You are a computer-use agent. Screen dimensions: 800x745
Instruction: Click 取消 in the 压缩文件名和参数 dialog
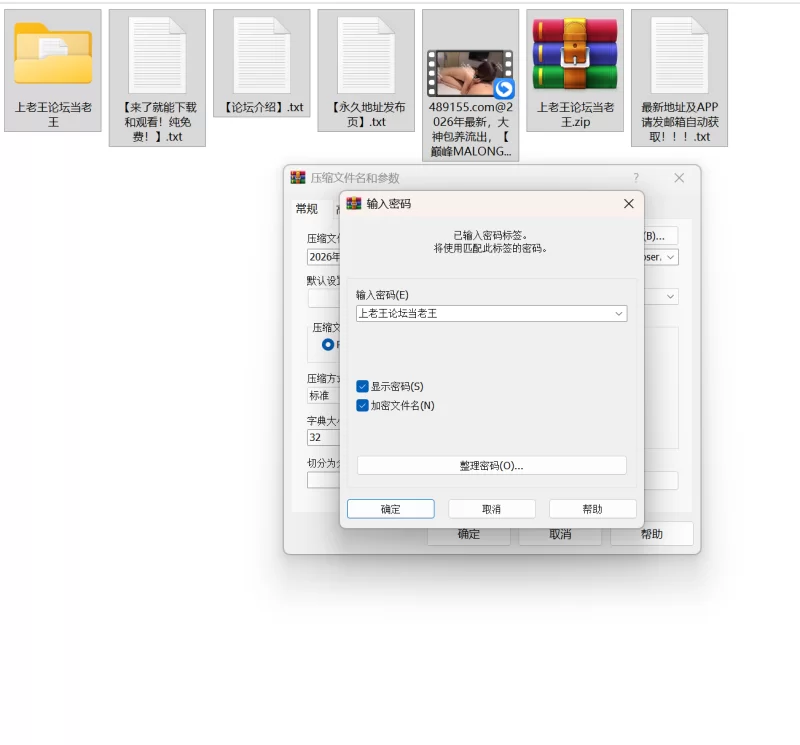point(560,534)
